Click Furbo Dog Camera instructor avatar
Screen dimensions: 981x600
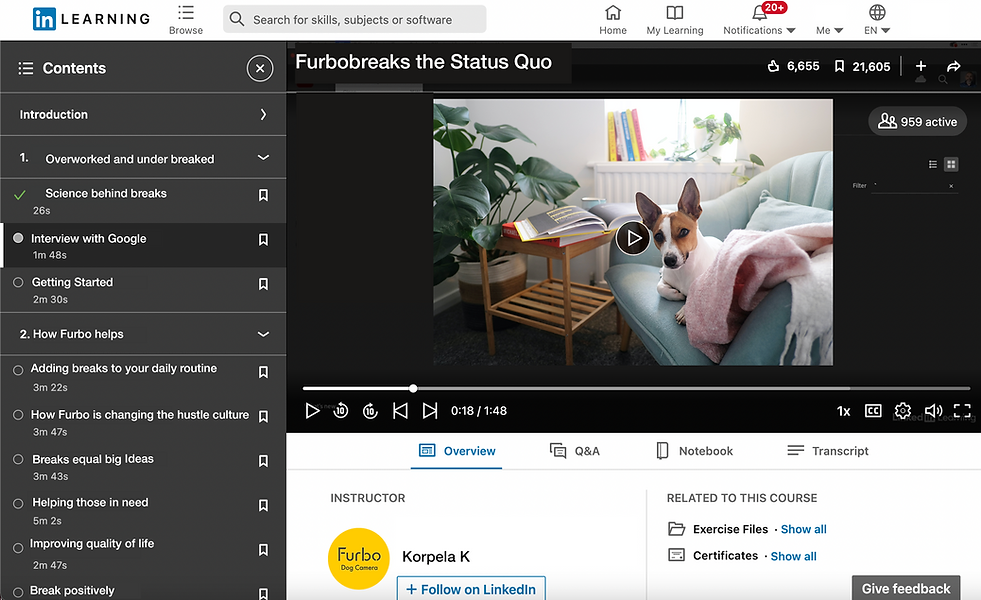pyautogui.click(x=359, y=559)
